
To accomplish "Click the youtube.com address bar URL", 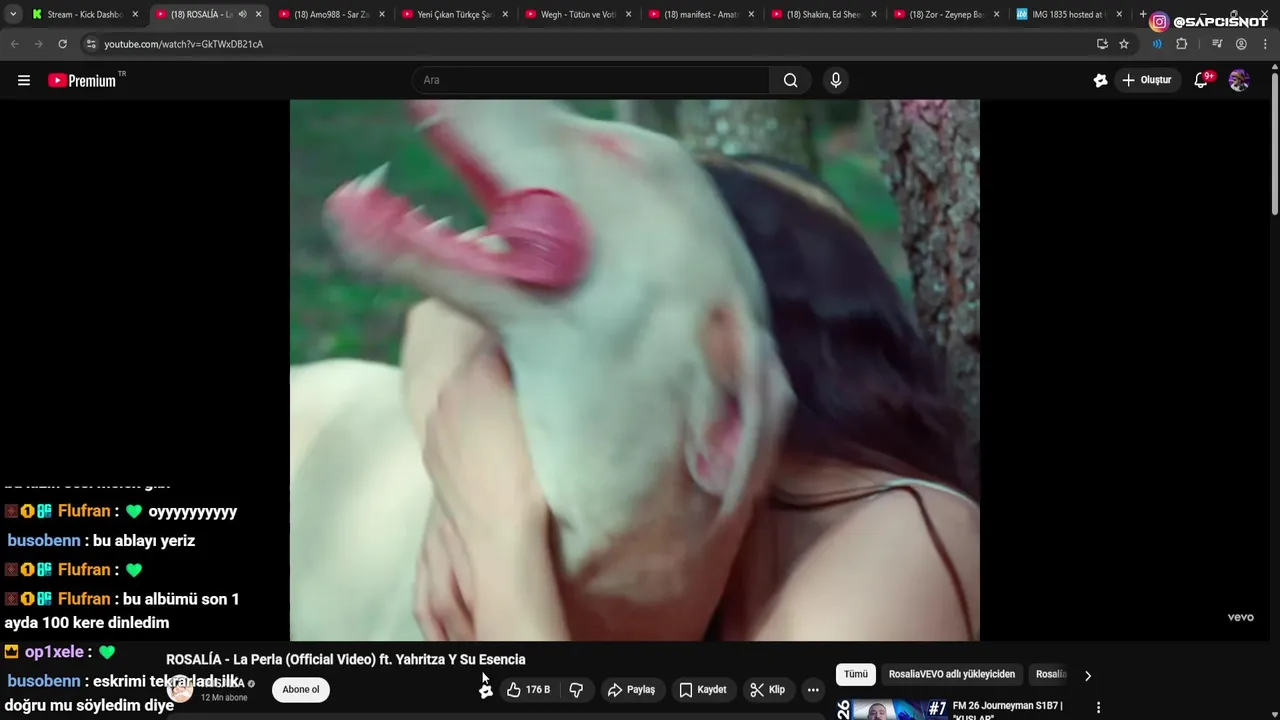I will click(184, 44).
